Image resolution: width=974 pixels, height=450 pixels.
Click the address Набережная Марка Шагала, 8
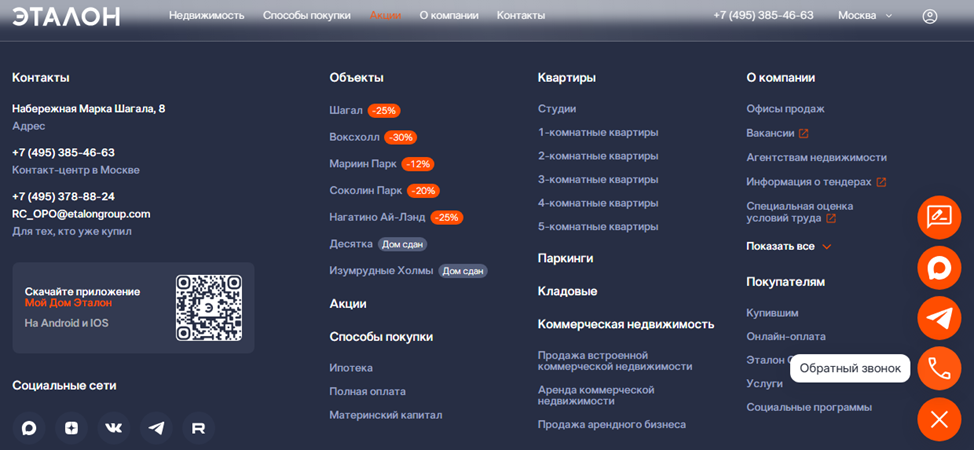click(89, 109)
